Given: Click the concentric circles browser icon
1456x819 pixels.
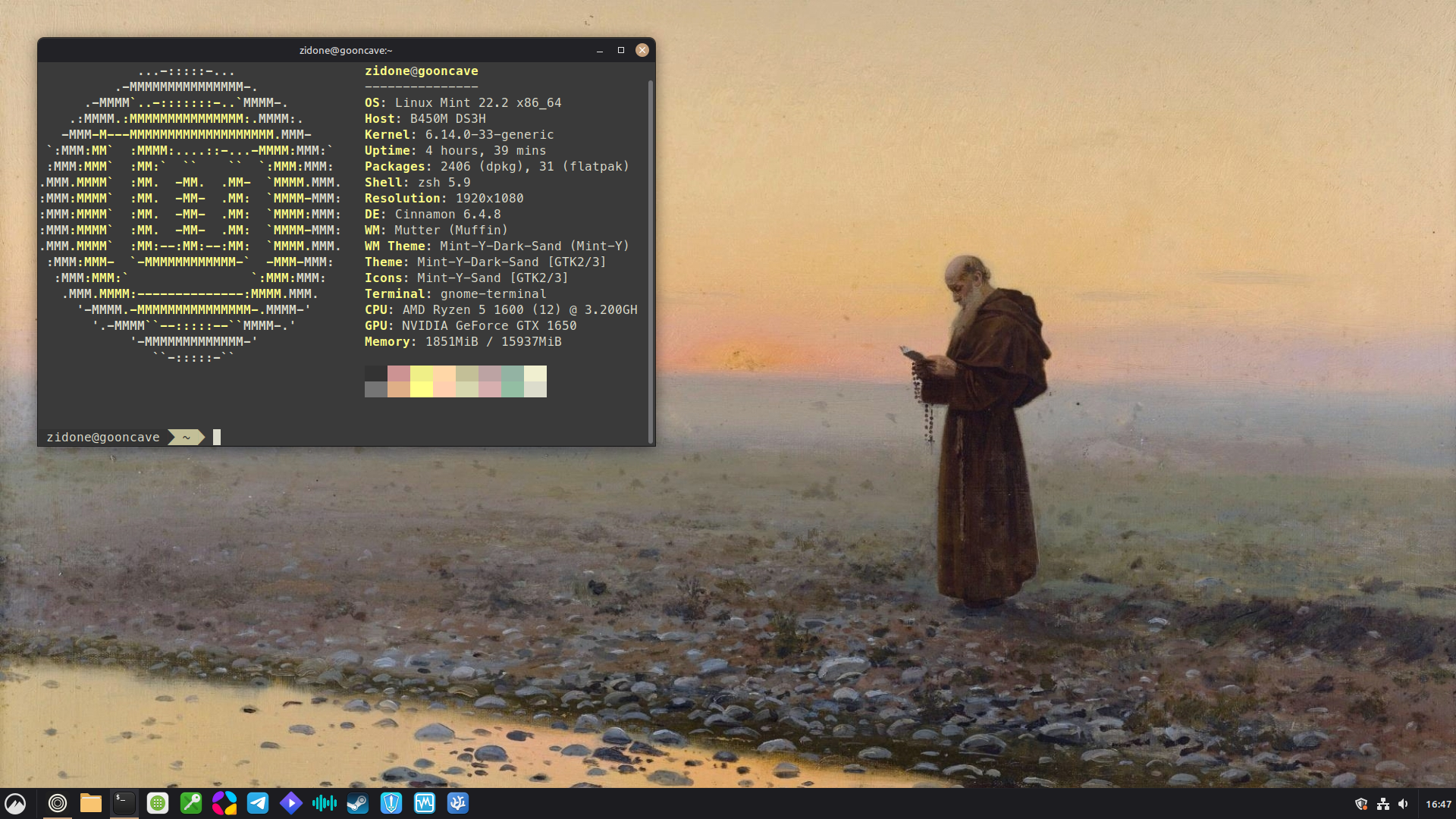Looking at the screenshot, I should tap(58, 803).
